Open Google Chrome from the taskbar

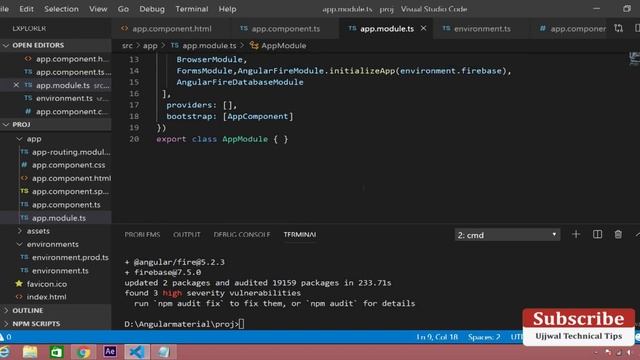pos(83,352)
